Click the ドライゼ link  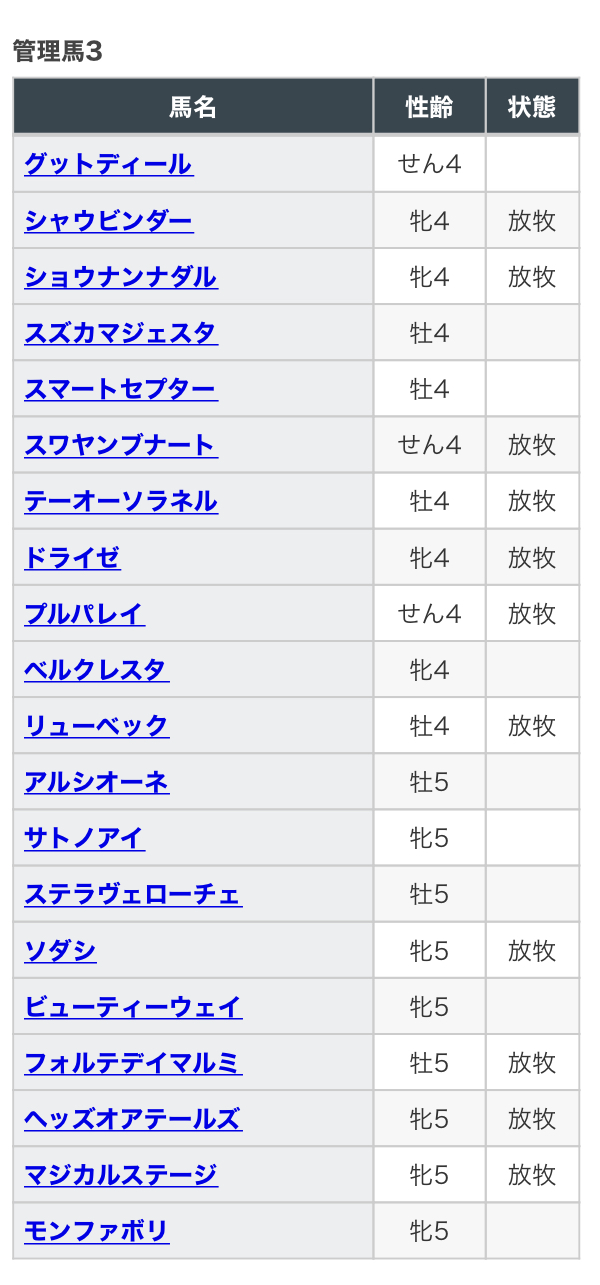click(x=72, y=557)
